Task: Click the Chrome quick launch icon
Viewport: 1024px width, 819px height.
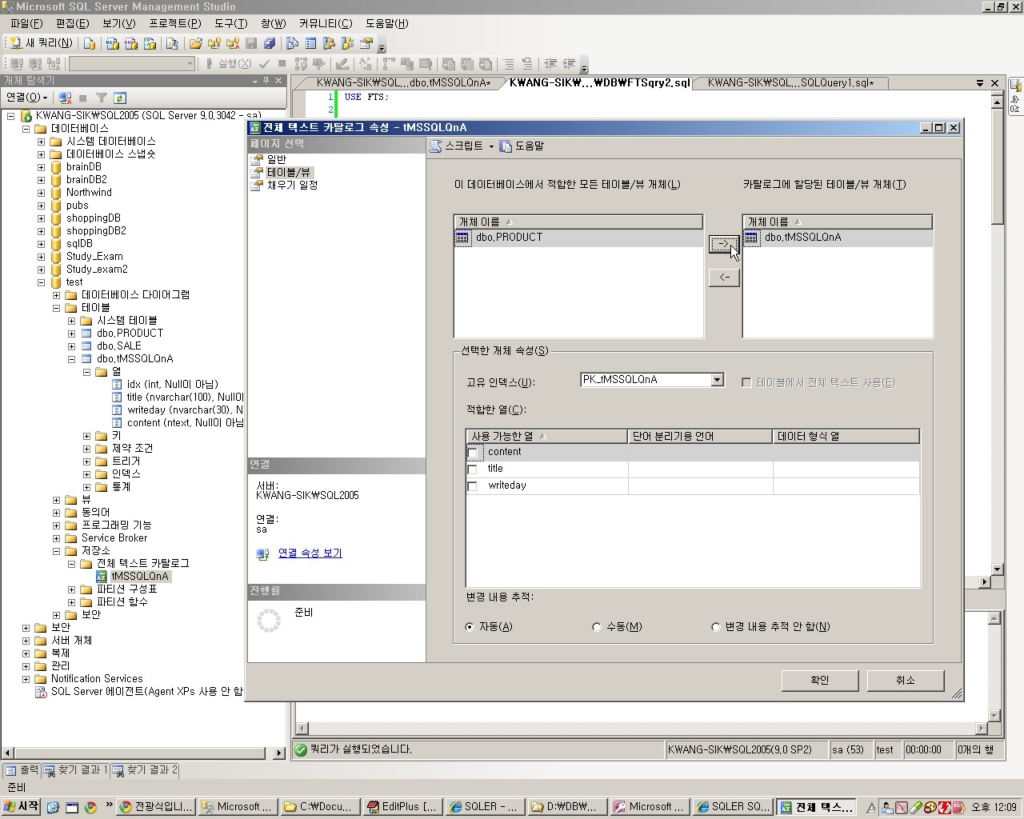Action: click(90, 807)
